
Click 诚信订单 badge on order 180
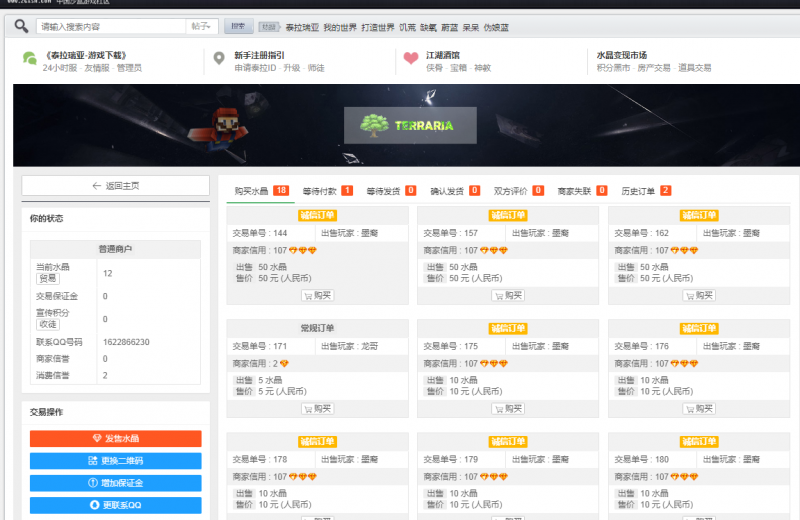coord(699,442)
